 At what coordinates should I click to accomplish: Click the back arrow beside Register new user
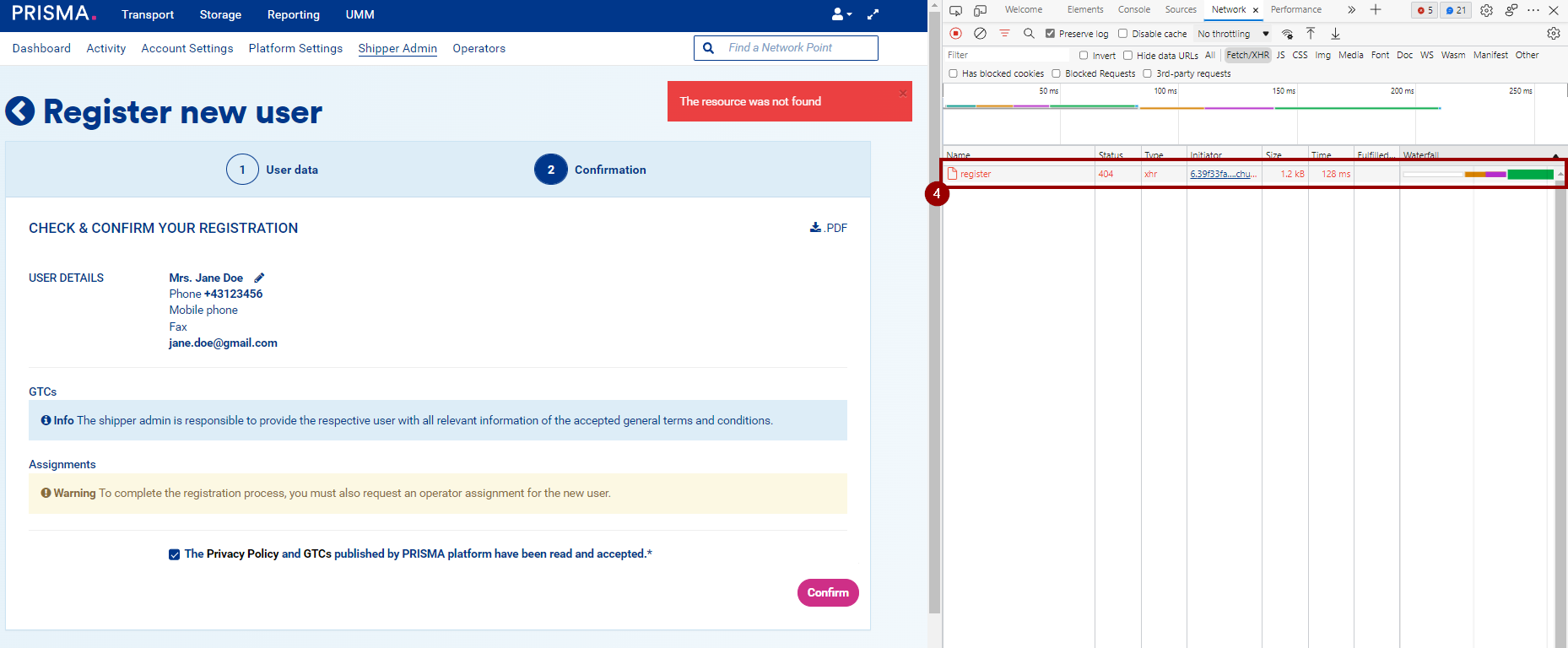(20, 111)
